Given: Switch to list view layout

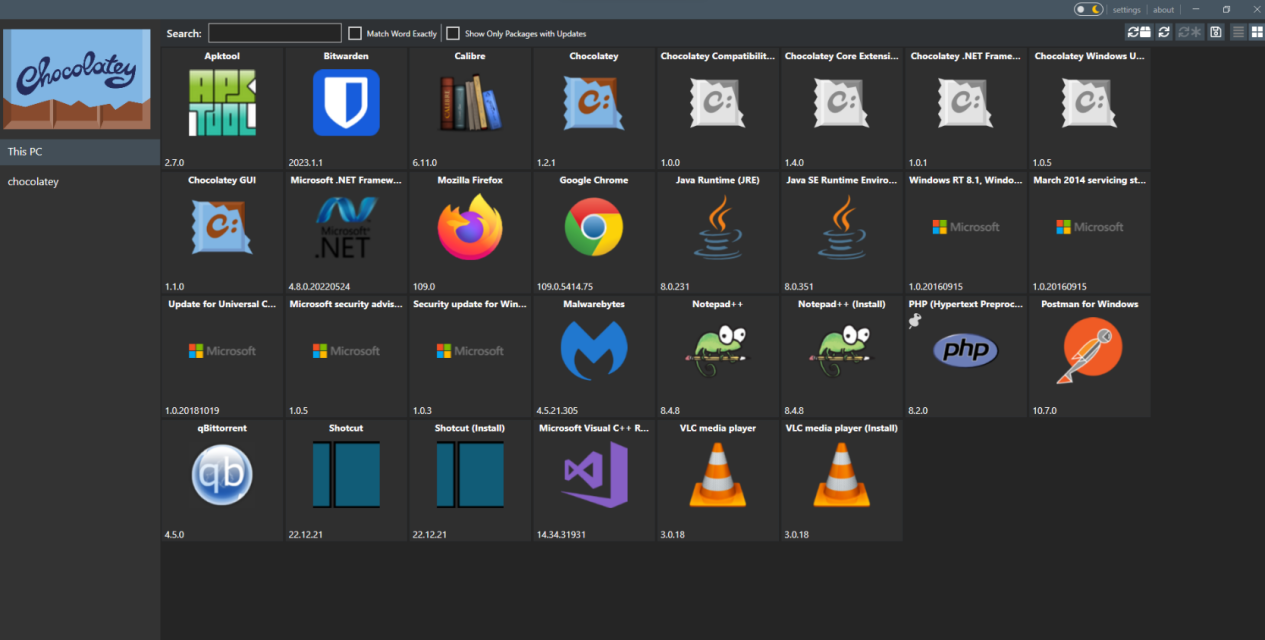Looking at the screenshot, I should (1239, 32).
